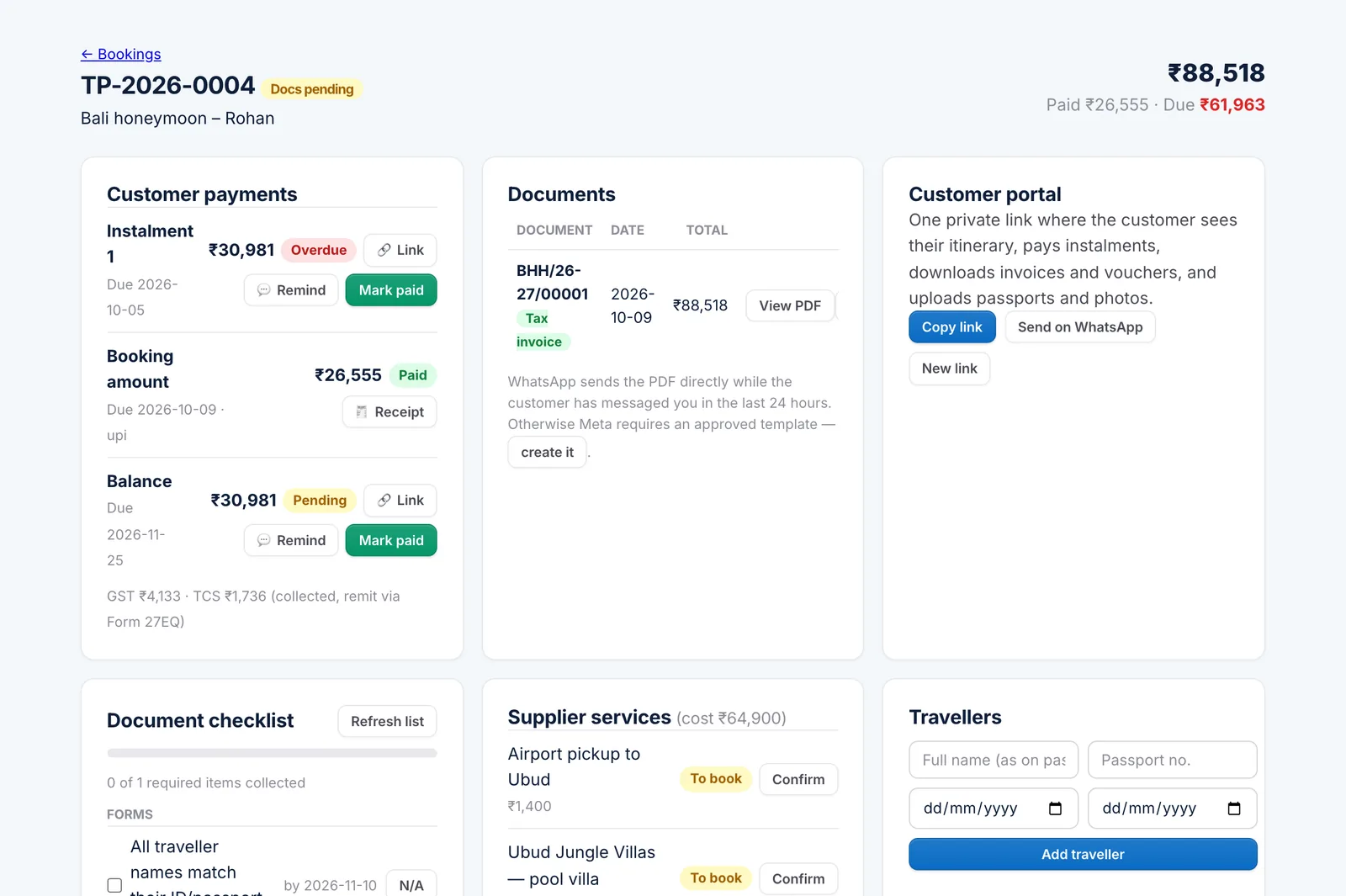Copy the customer portal link
1346x896 pixels.
point(952,327)
